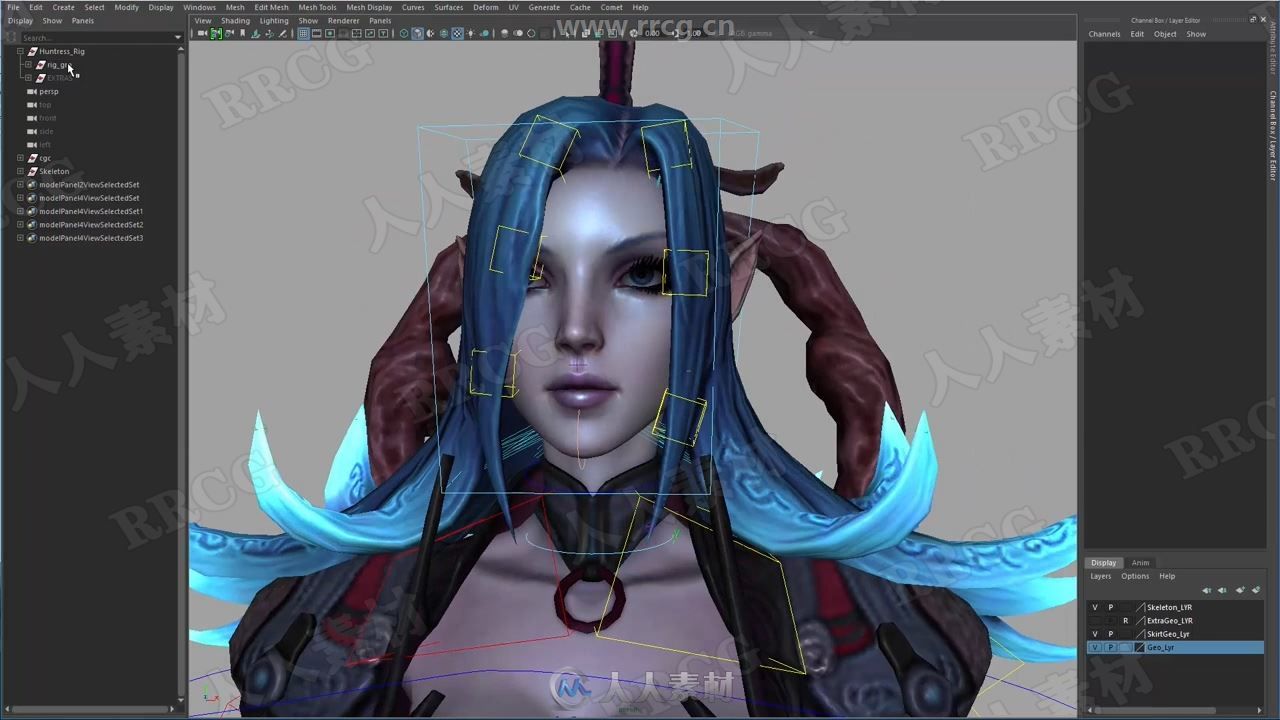Toggle use all lights bulb icon
Viewport: 1280px width, 720px height.
click(471, 33)
